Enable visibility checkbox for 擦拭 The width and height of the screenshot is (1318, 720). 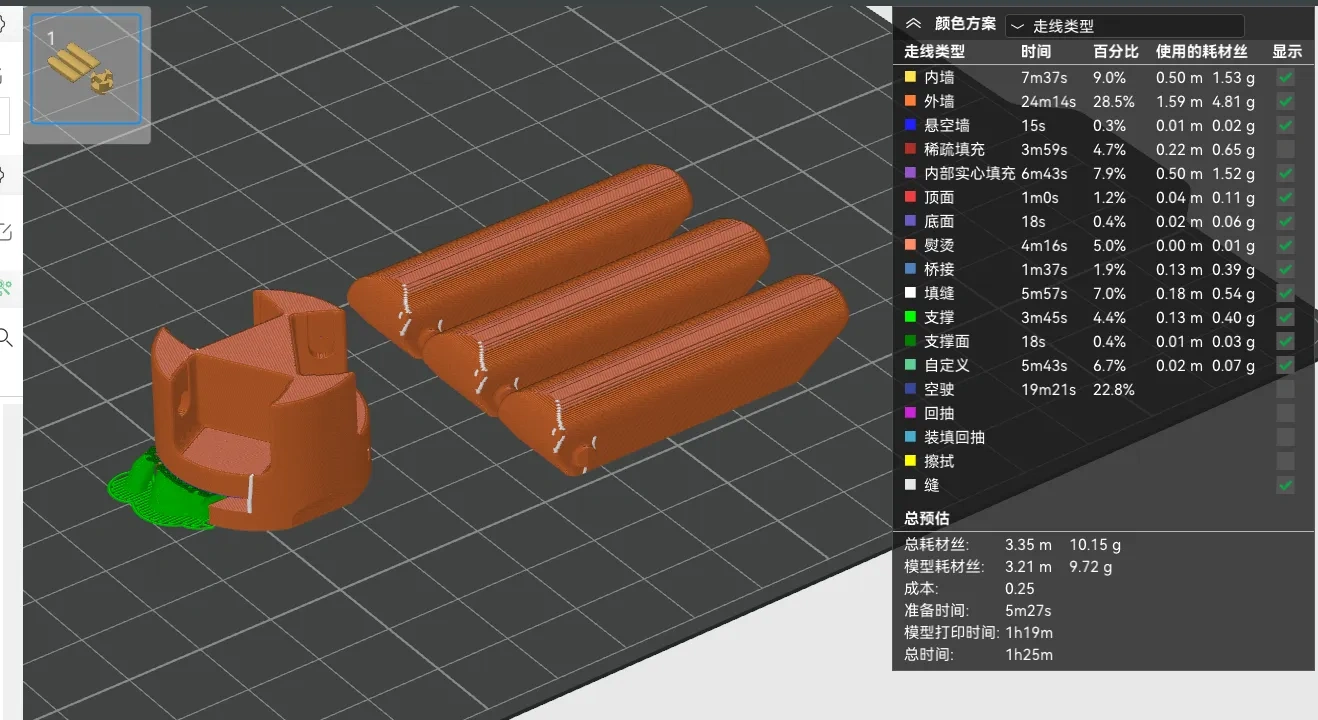click(1286, 461)
